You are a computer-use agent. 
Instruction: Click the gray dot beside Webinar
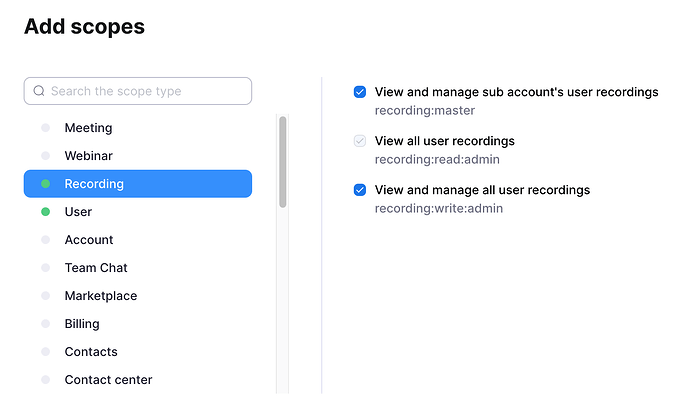point(45,156)
